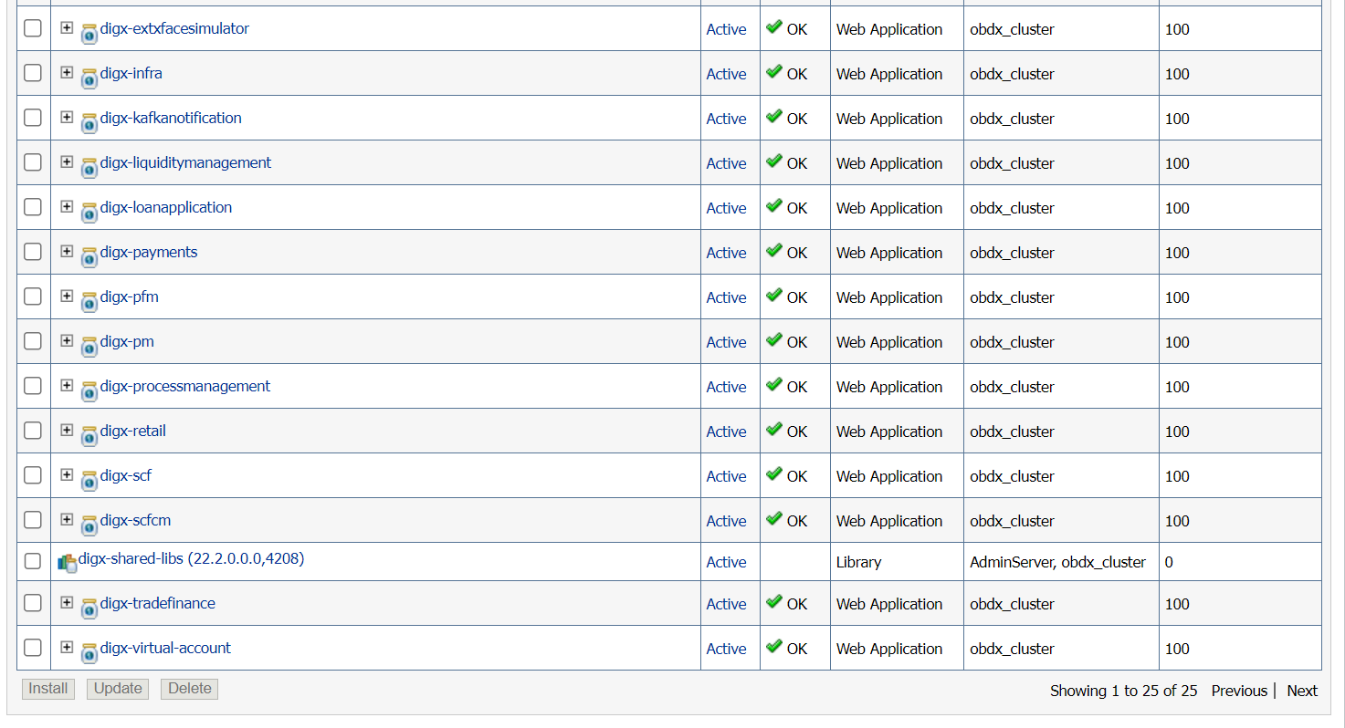
Task: Open the digx-payments deployment link
Action: click(149, 252)
